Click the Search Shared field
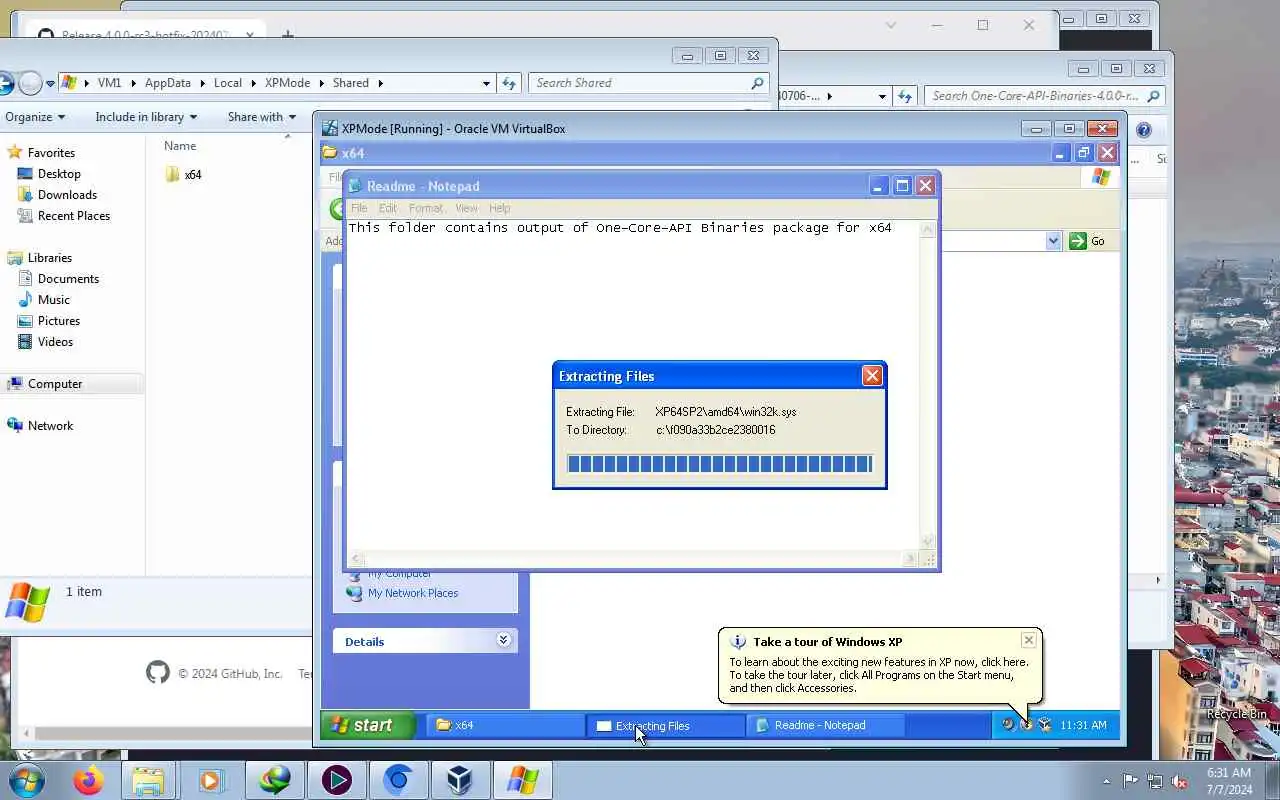The width and height of the screenshot is (1280, 800). [649, 83]
